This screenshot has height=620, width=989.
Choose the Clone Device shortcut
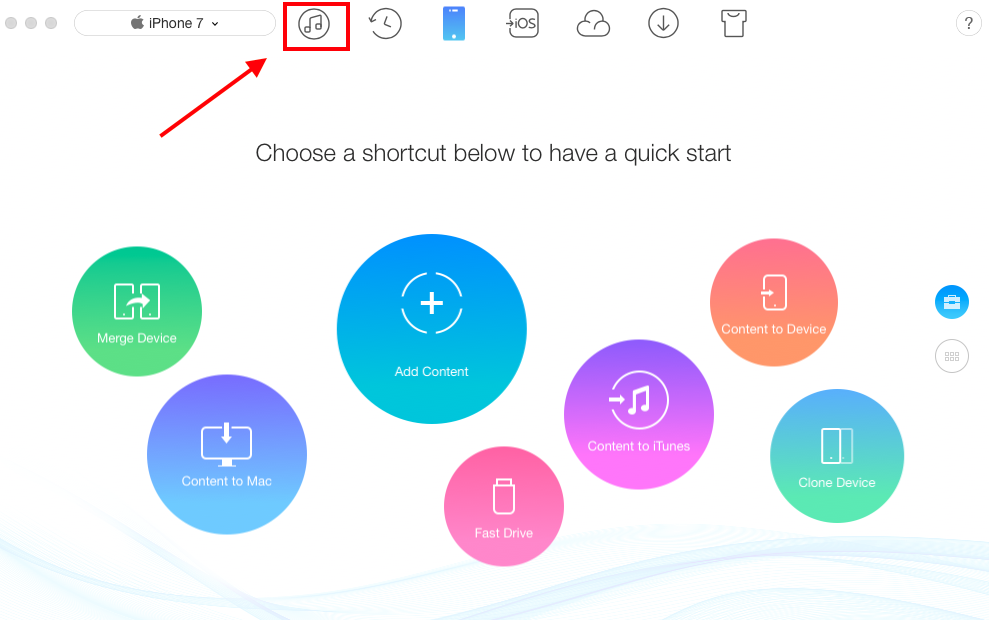[x=837, y=455]
